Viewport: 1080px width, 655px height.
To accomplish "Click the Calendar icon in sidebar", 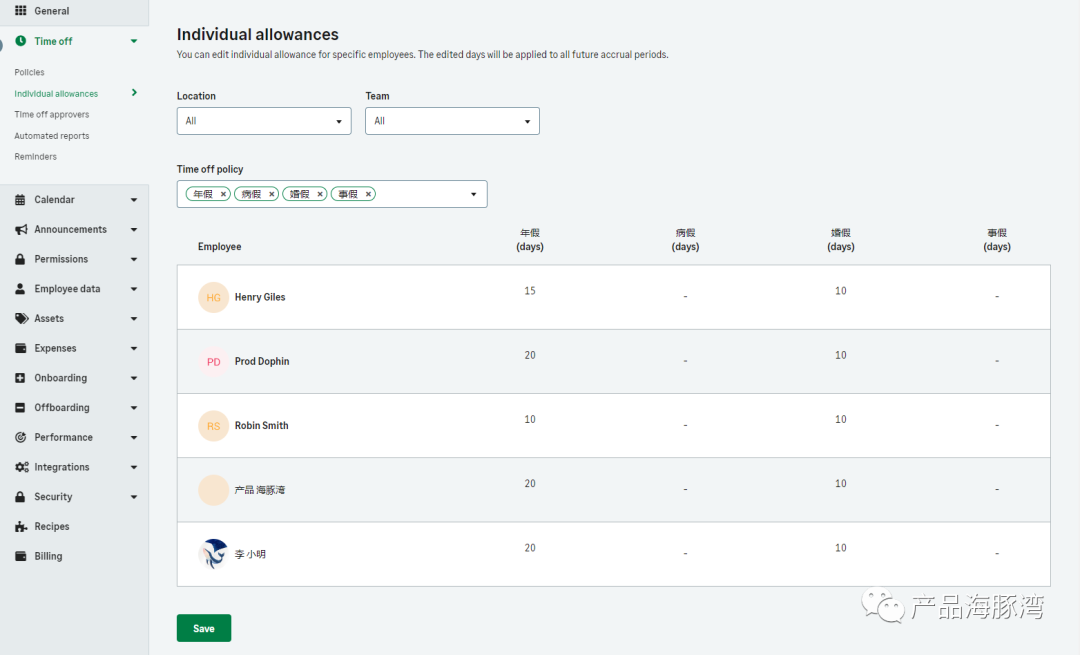I will tap(20, 200).
